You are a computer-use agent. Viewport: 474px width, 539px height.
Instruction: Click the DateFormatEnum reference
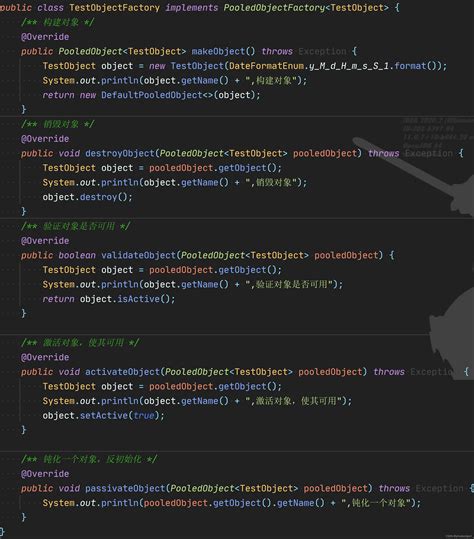pos(267,66)
